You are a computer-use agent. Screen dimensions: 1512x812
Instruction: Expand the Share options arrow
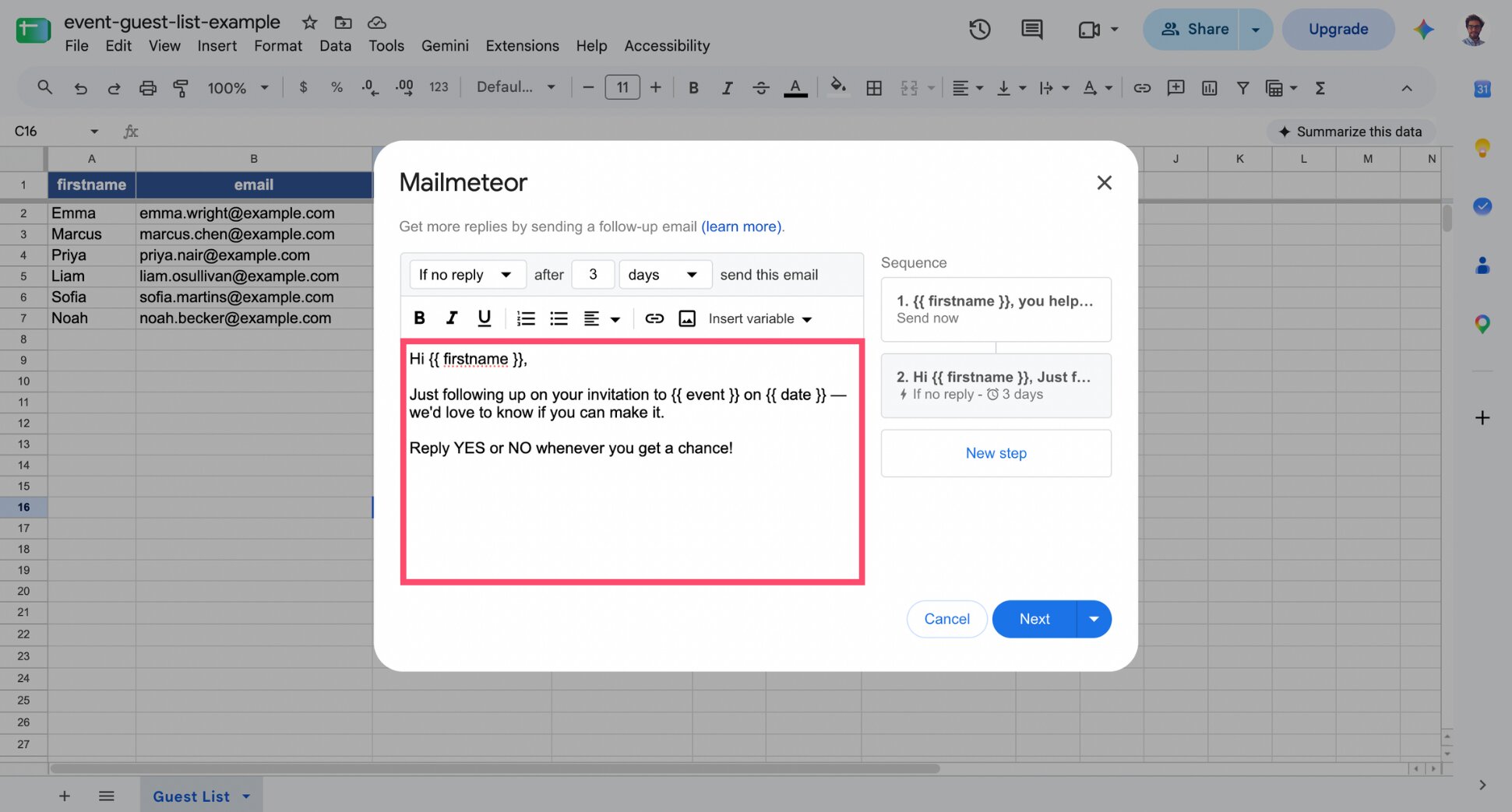coord(1256,30)
